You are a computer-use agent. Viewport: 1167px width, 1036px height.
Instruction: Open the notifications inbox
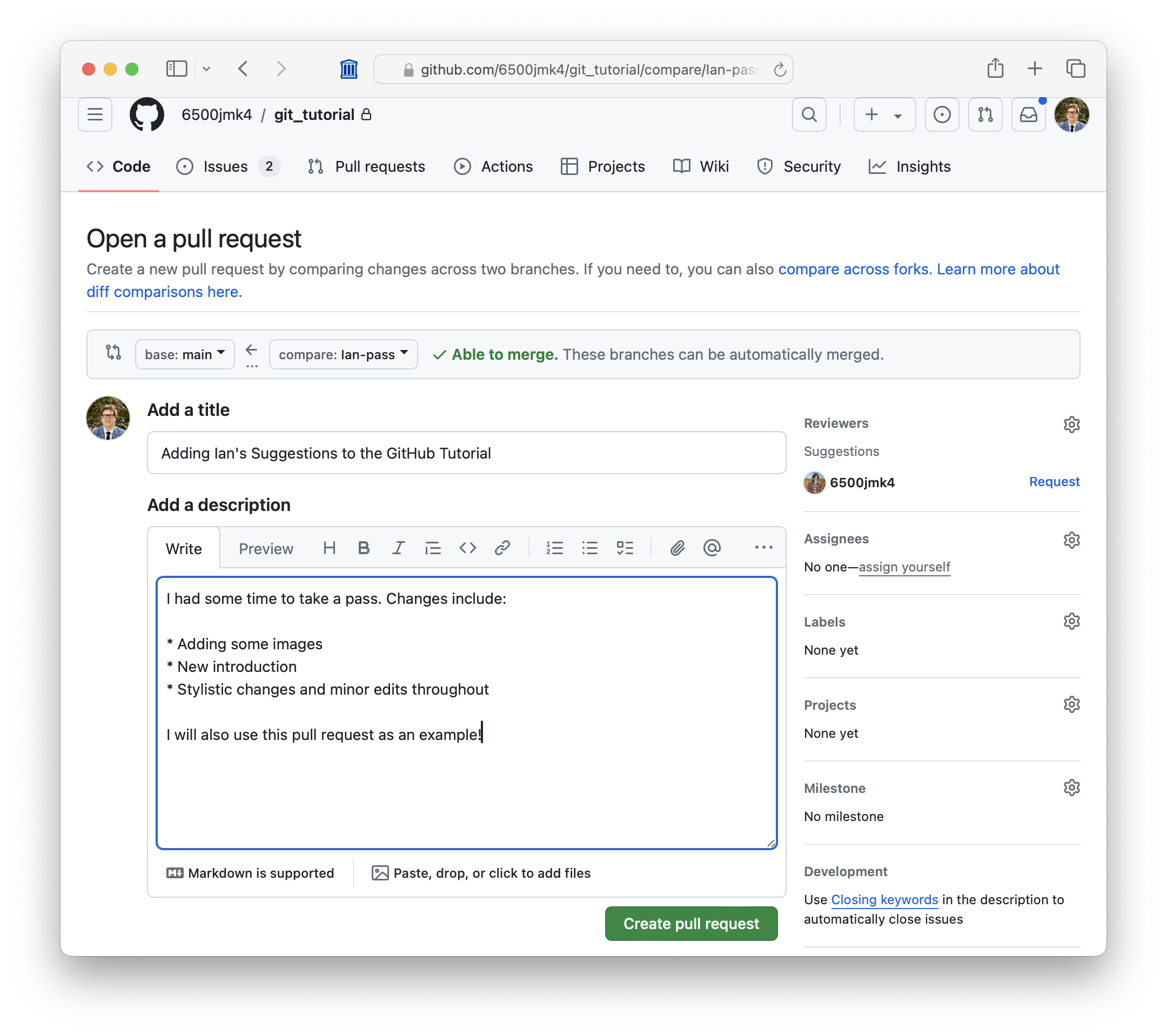[1028, 115]
